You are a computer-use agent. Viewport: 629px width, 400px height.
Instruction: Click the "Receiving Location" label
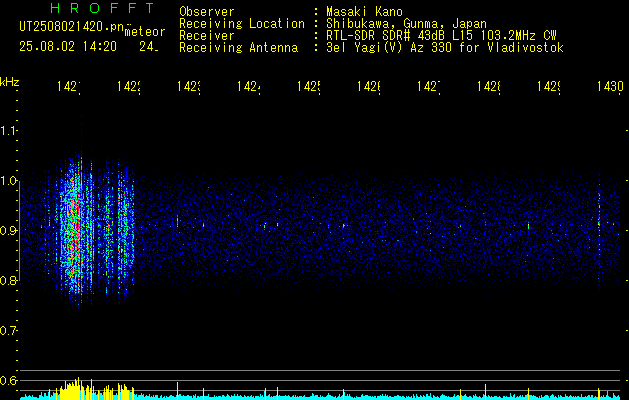pyautogui.click(x=242, y=24)
